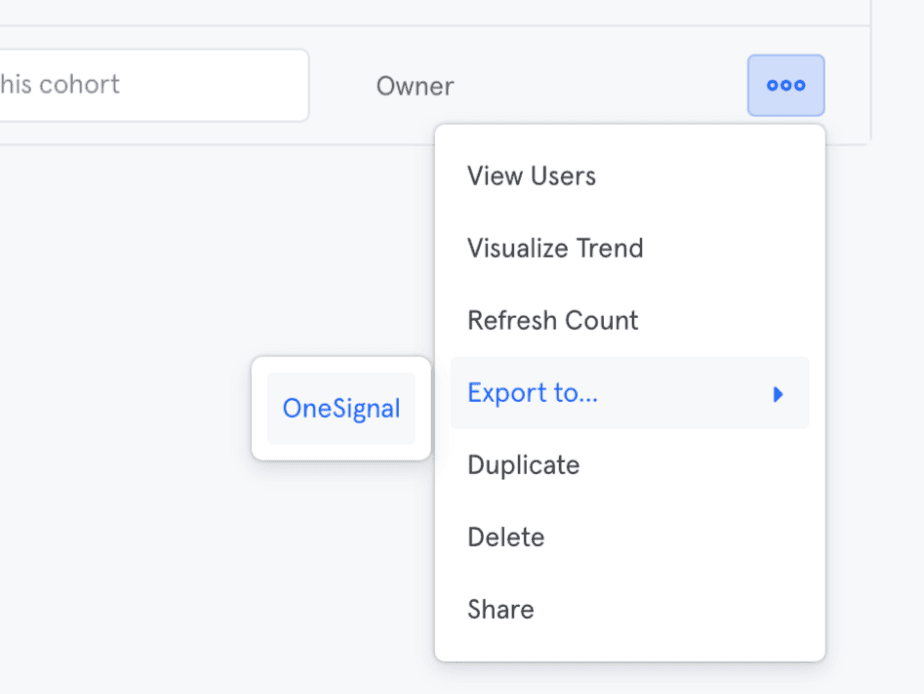Expand the Export to... submenu
This screenshot has width=924, height=694.
click(x=532, y=393)
